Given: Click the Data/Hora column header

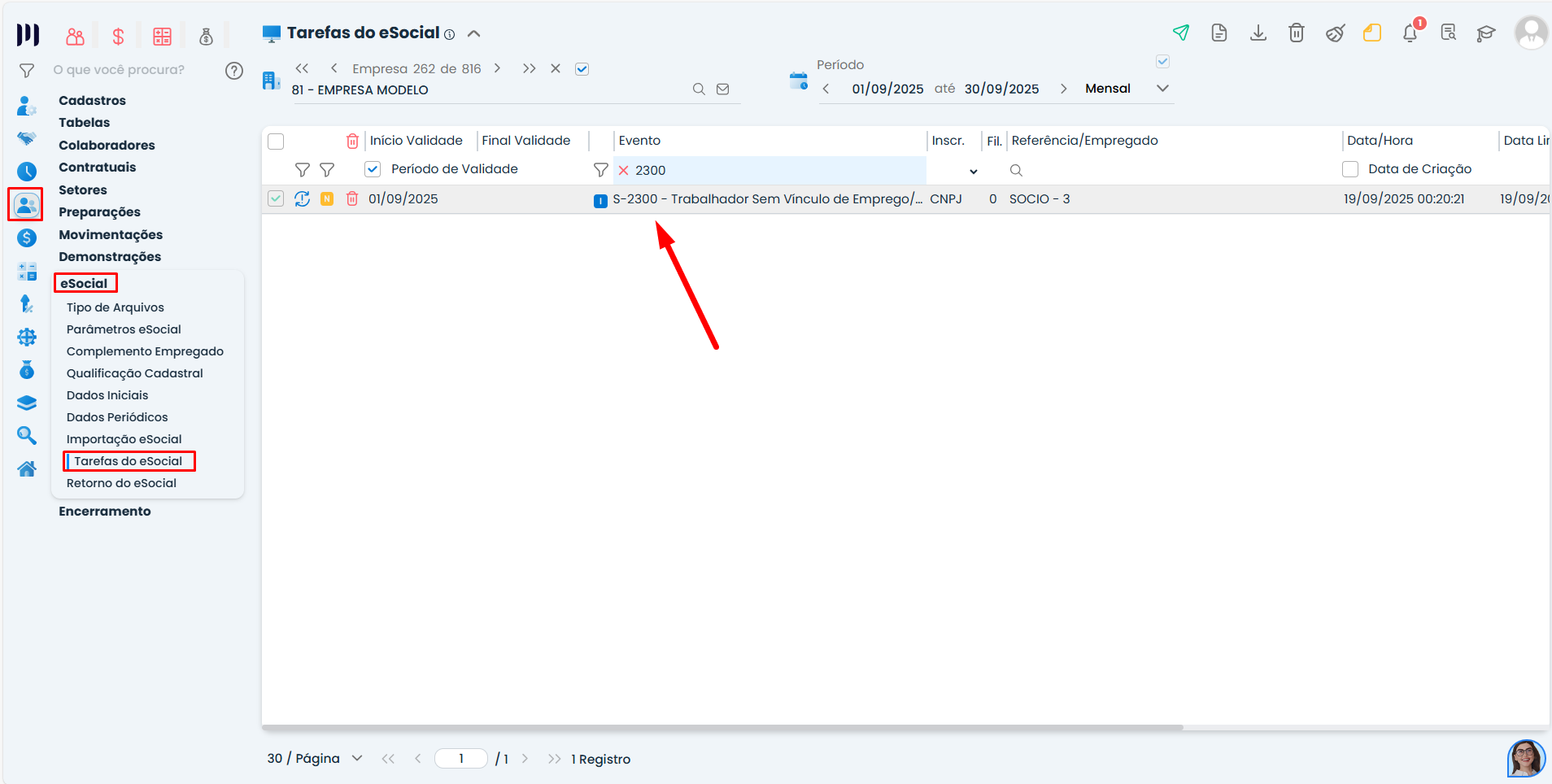Looking at the screenshot, I should 1380,141.
